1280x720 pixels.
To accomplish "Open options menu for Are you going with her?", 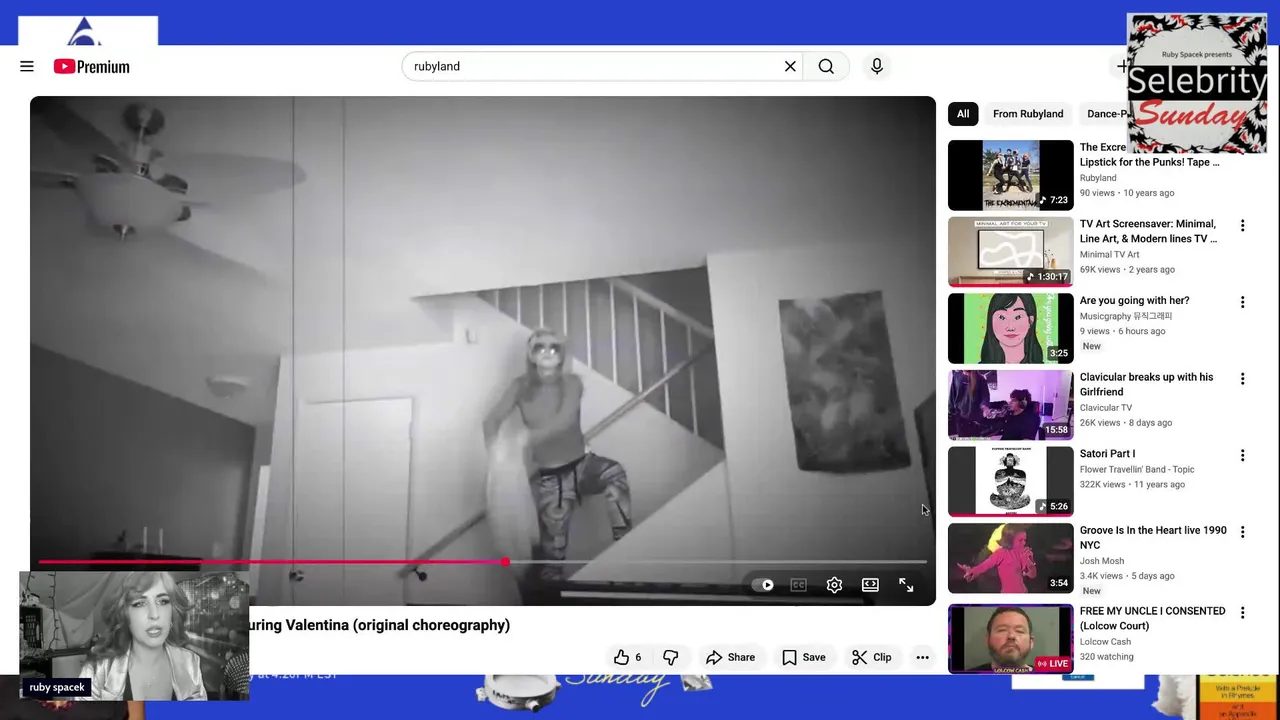I will pos(1242,302).
